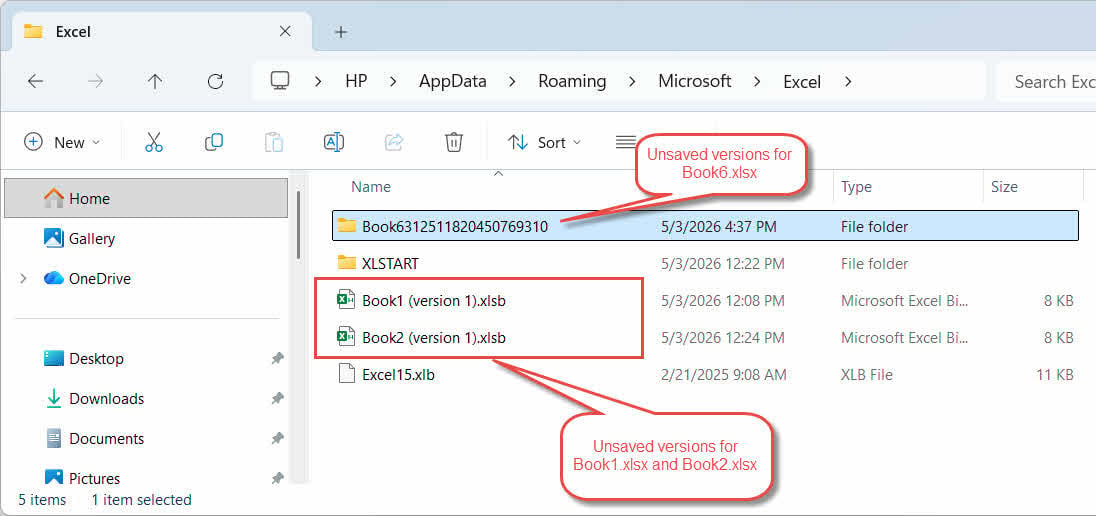Click the 11 KB size value
Viewport: 1096px width, 516px height.
coord(1055,375)
